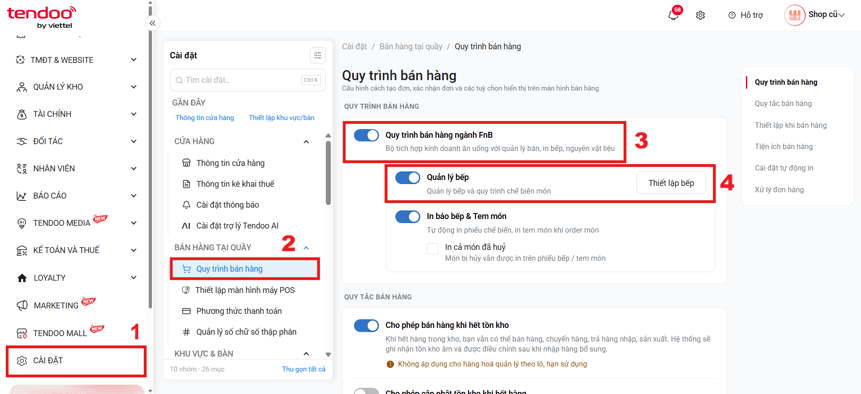Click the TENDOO MALL store icon
The height and width of the screenshot is (394, 861).
point(21,333)
